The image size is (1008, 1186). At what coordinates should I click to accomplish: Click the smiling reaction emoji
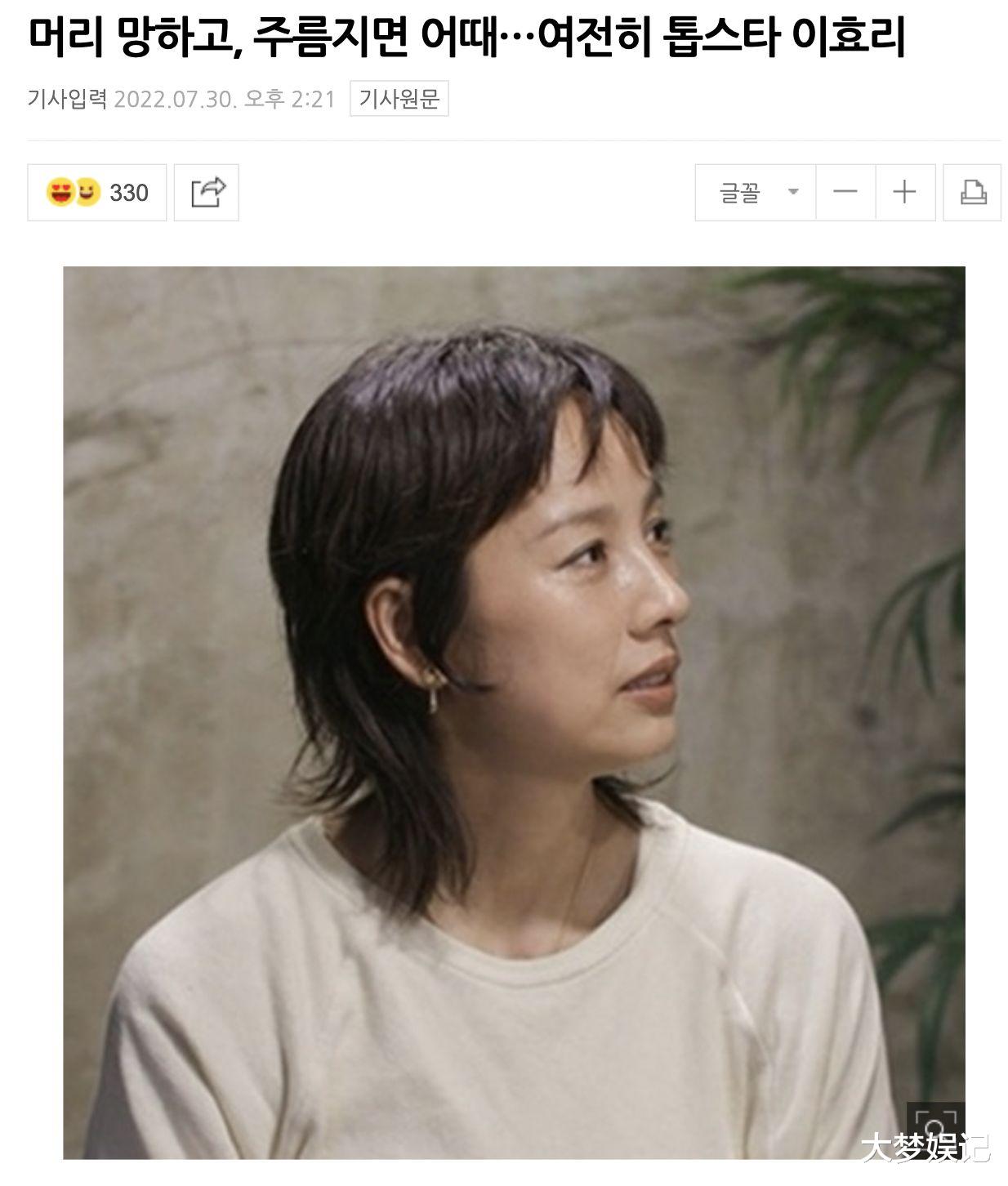pyautogui.click(x=87, y=193)
